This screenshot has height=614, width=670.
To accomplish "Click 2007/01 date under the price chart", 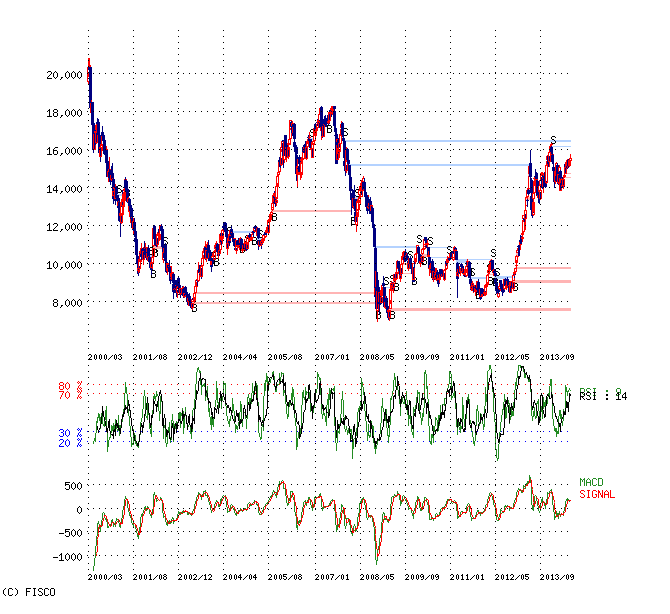I will (332, 357).
